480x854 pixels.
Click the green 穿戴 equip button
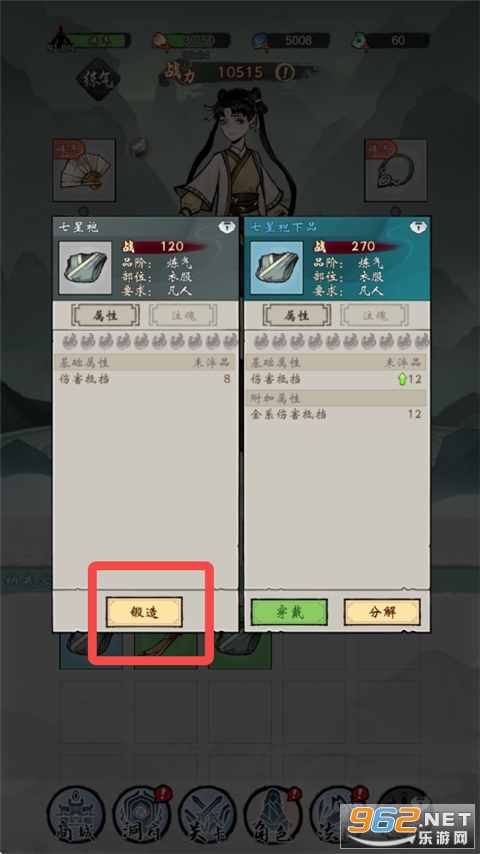coord(289,612)
